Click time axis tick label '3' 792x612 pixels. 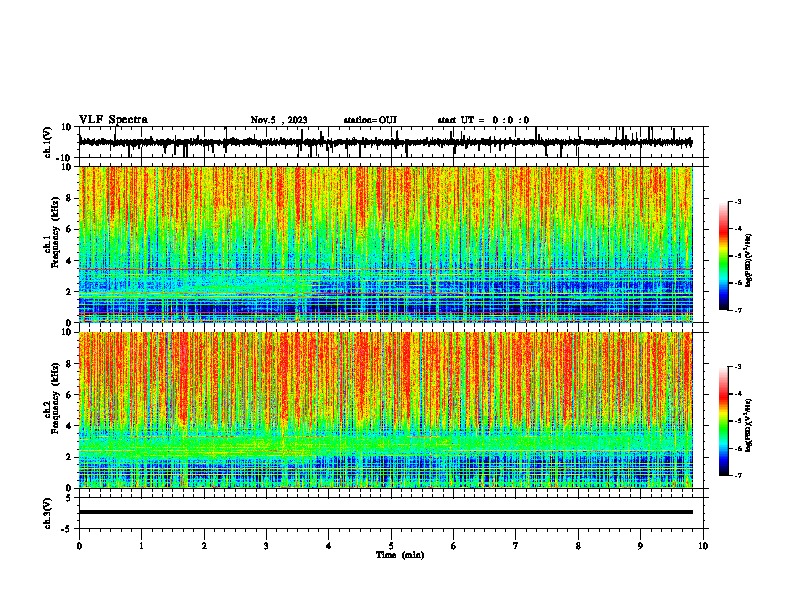[x=266, y=546]
